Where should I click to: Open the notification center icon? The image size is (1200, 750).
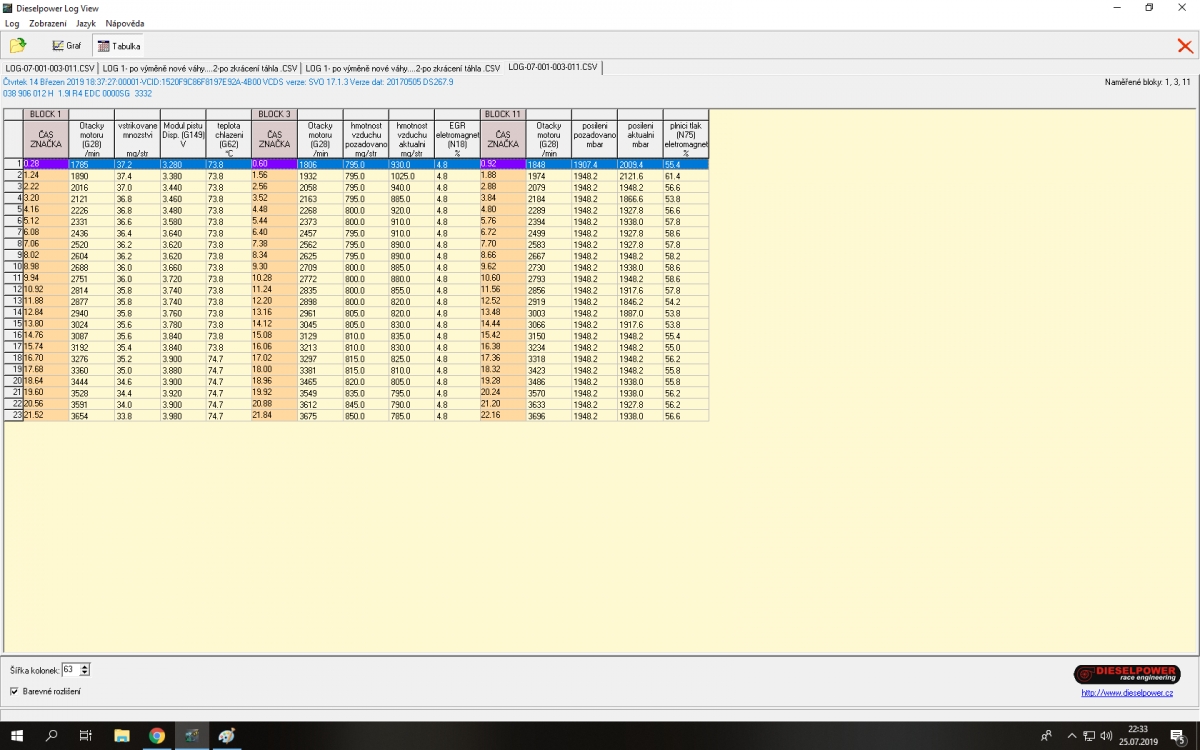[1178, 736]
